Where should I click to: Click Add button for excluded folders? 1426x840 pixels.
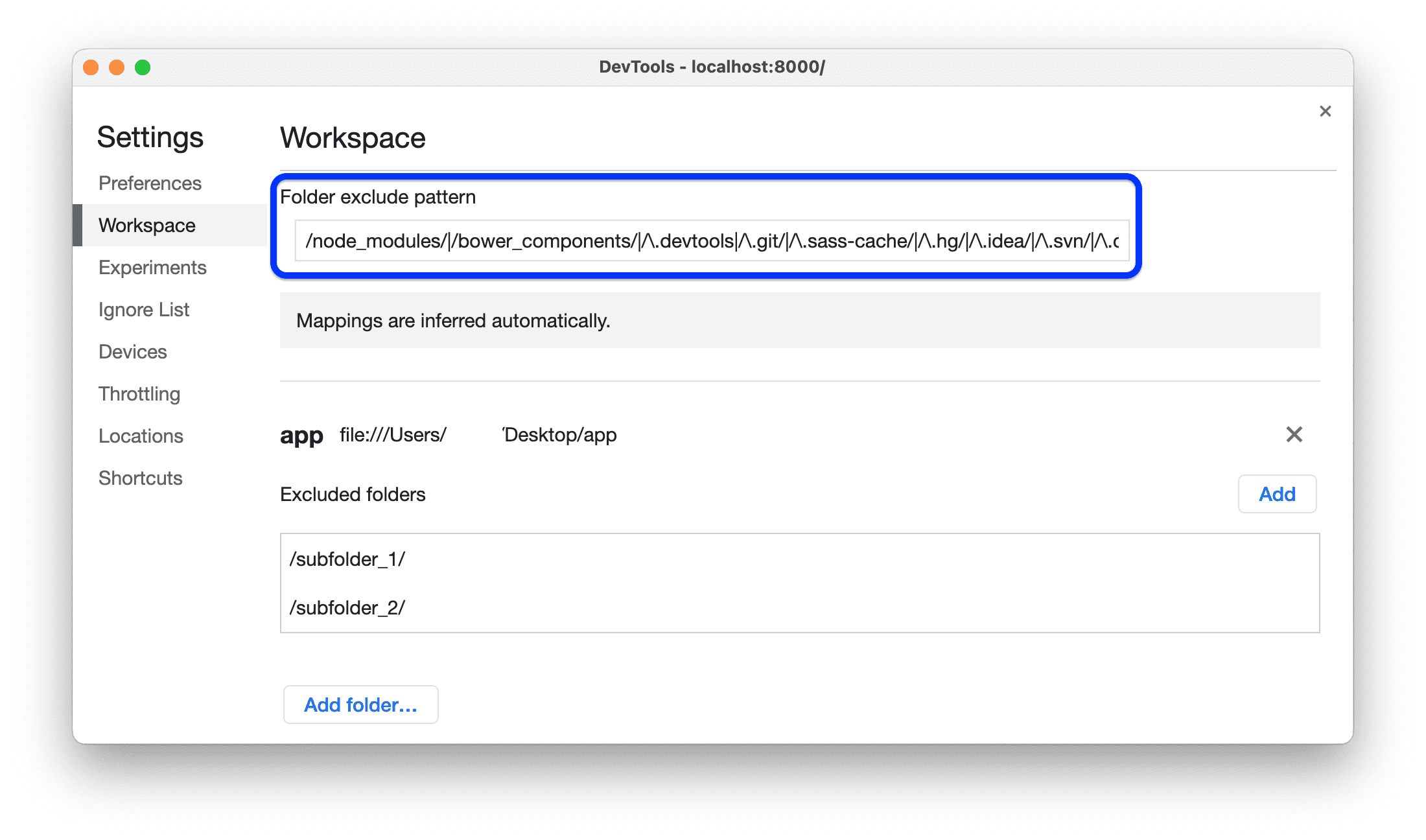click(1278, 494)
